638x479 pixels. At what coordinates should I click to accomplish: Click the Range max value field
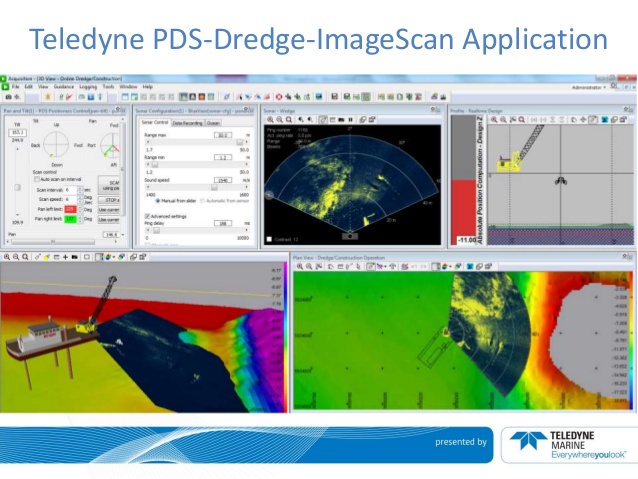pos(223,135)
